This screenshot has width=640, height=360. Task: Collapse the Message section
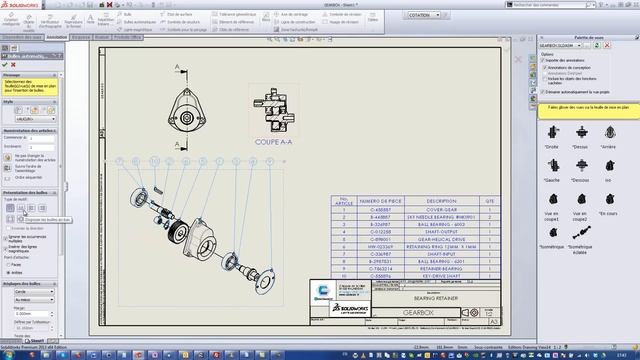tap(54, 75)
